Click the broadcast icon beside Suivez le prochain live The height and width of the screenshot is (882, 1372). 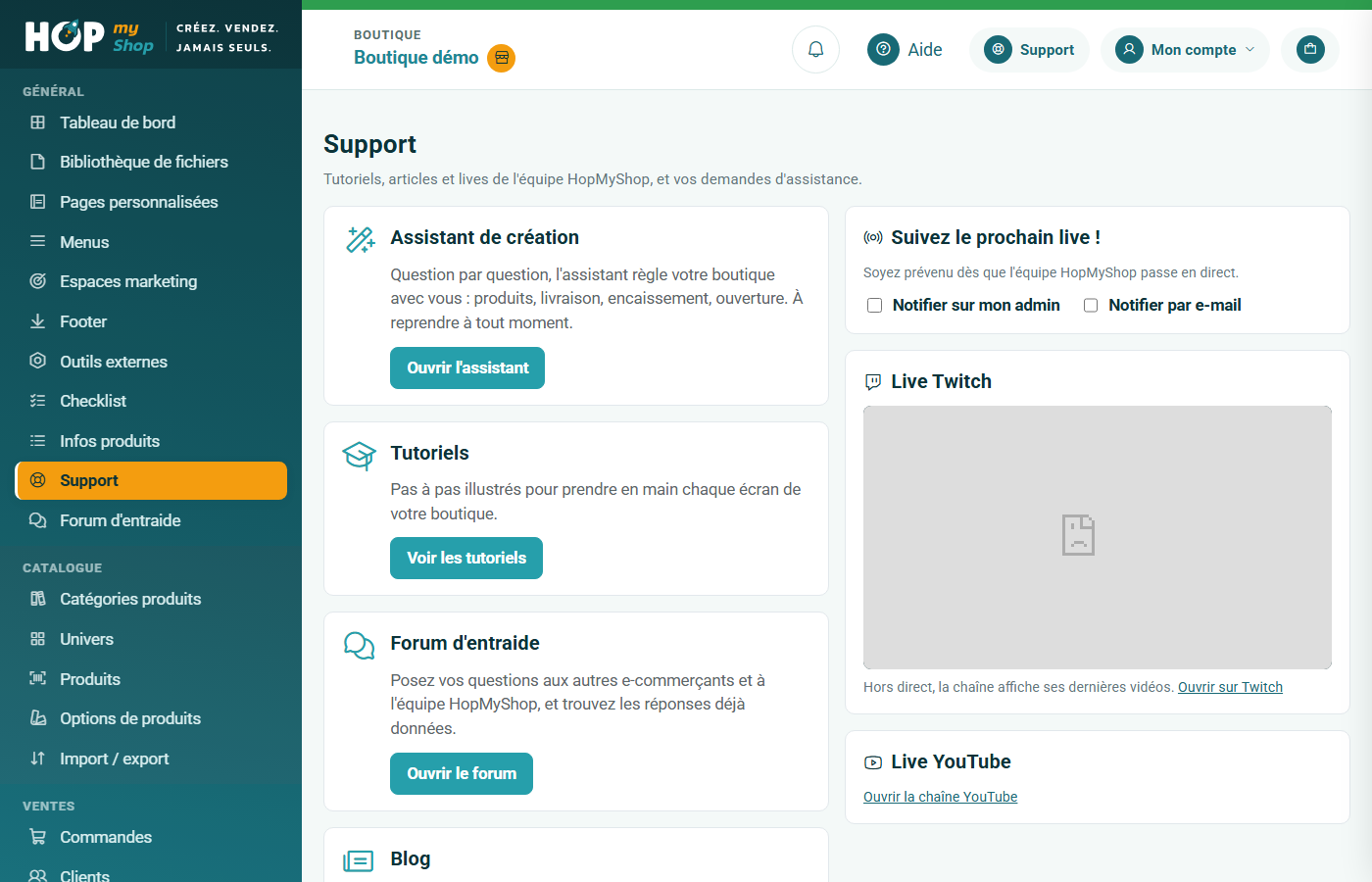(x=873, y=237)
